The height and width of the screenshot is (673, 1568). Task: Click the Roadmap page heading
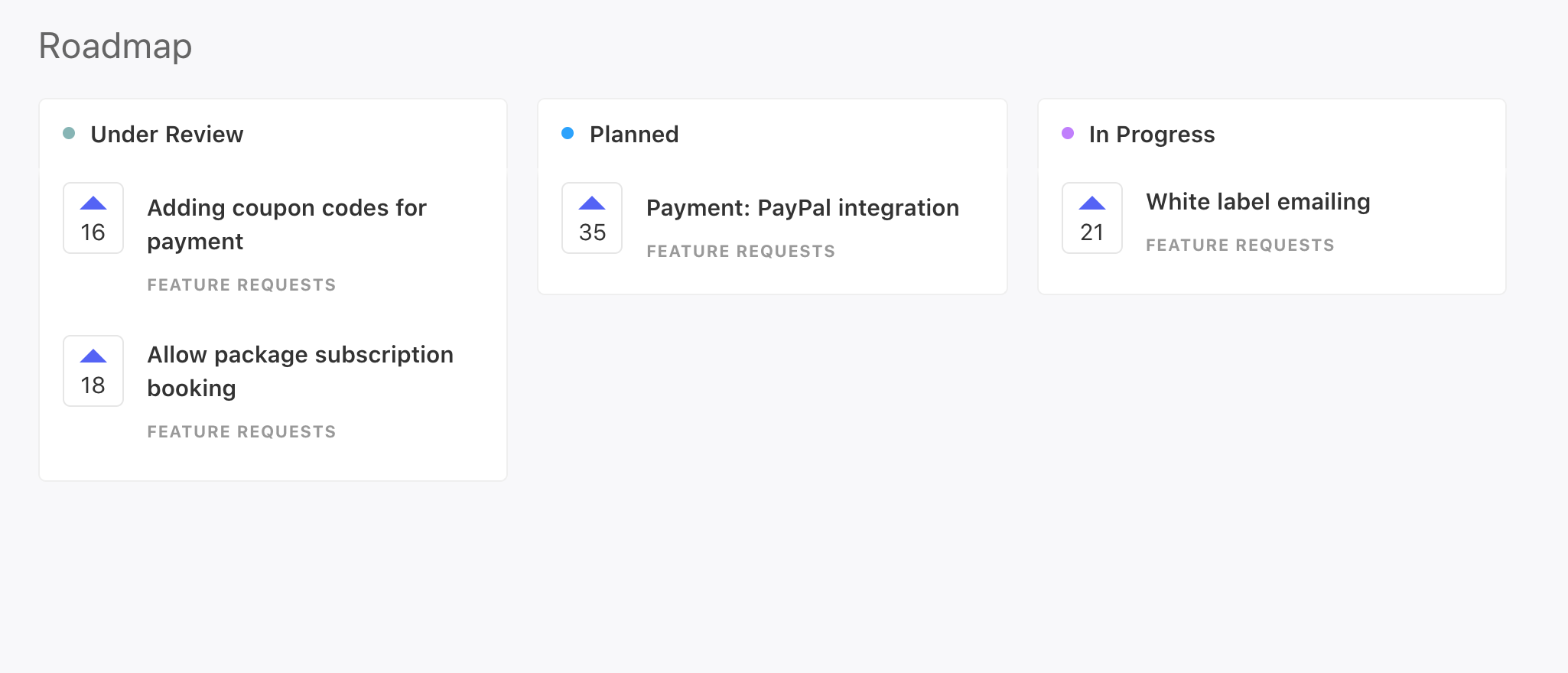point(115,46)
